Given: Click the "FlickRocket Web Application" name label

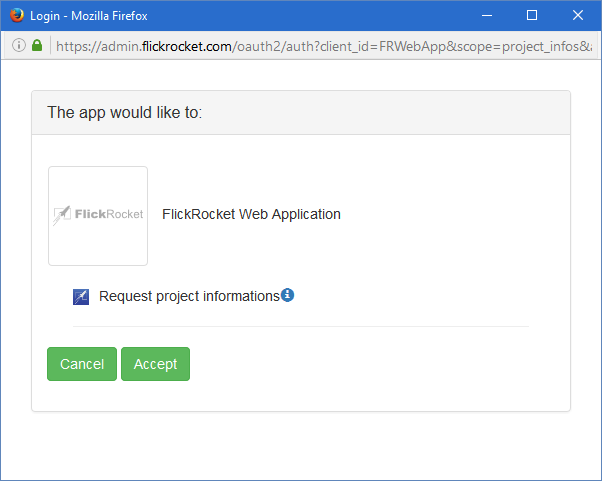Looking at the screenshot, I should 251,214.
